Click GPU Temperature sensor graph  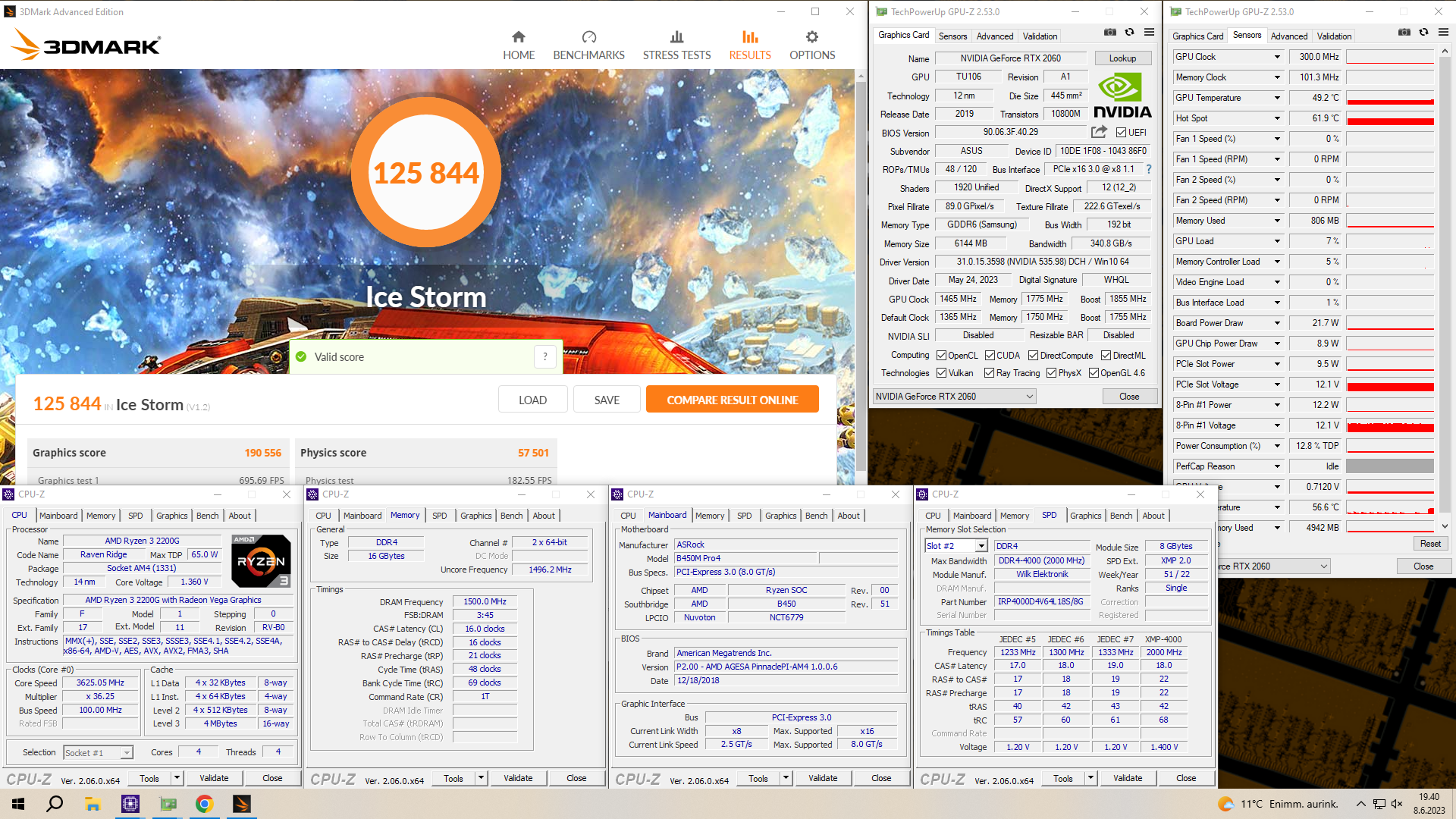[x=1389, y=98]
